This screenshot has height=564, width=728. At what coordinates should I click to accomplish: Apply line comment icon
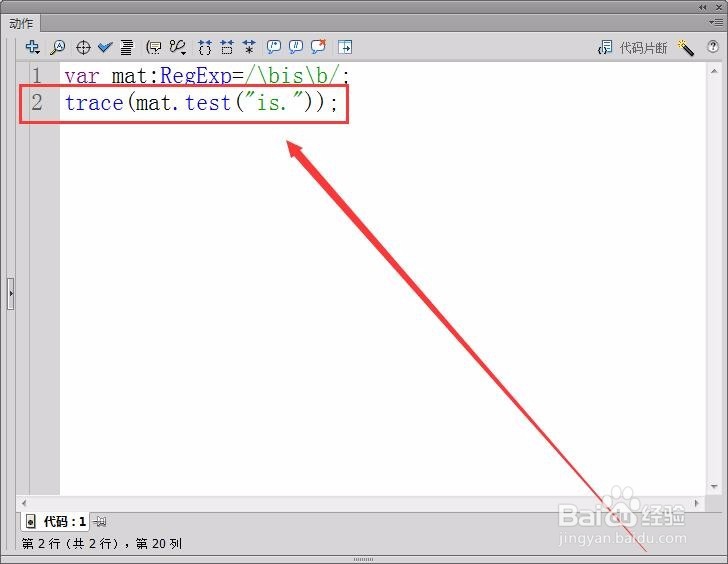(x=295, y=47)
